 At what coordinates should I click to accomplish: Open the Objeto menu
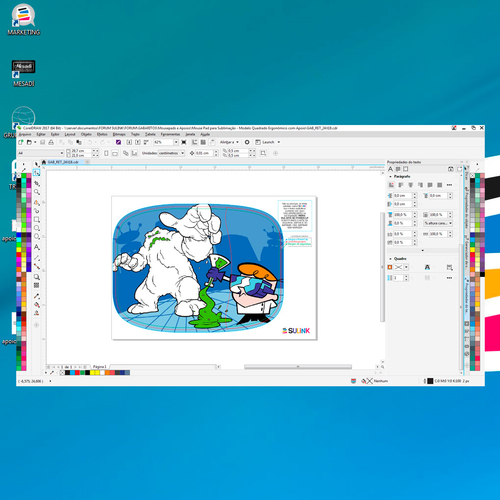coord(86,134)
